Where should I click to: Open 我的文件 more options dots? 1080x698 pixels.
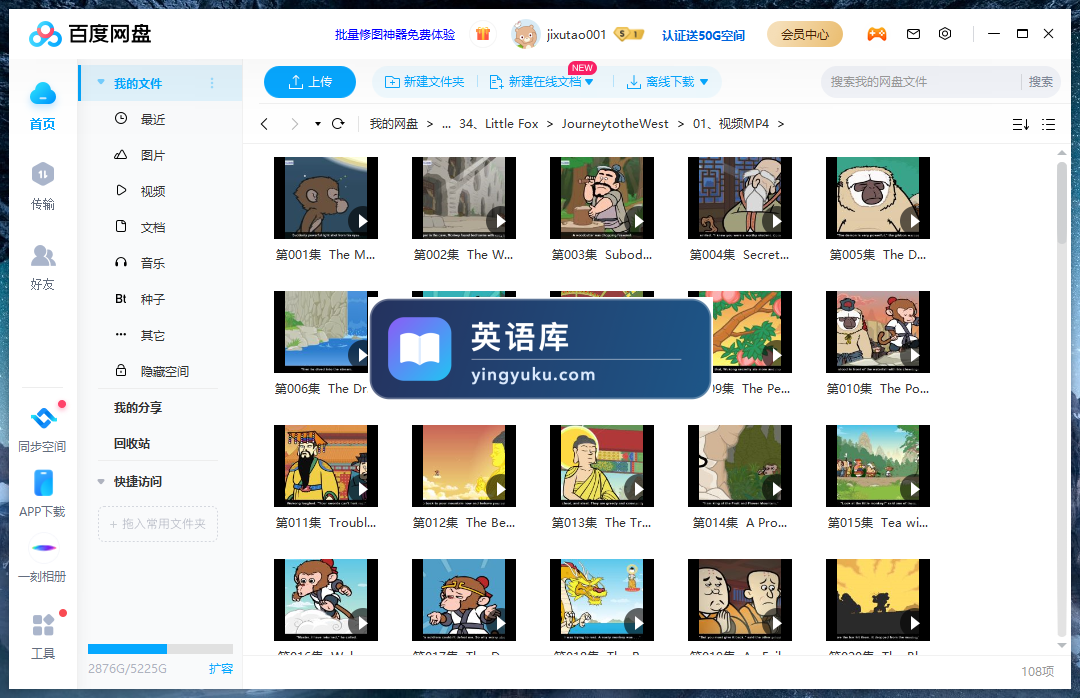pos(212,83)
